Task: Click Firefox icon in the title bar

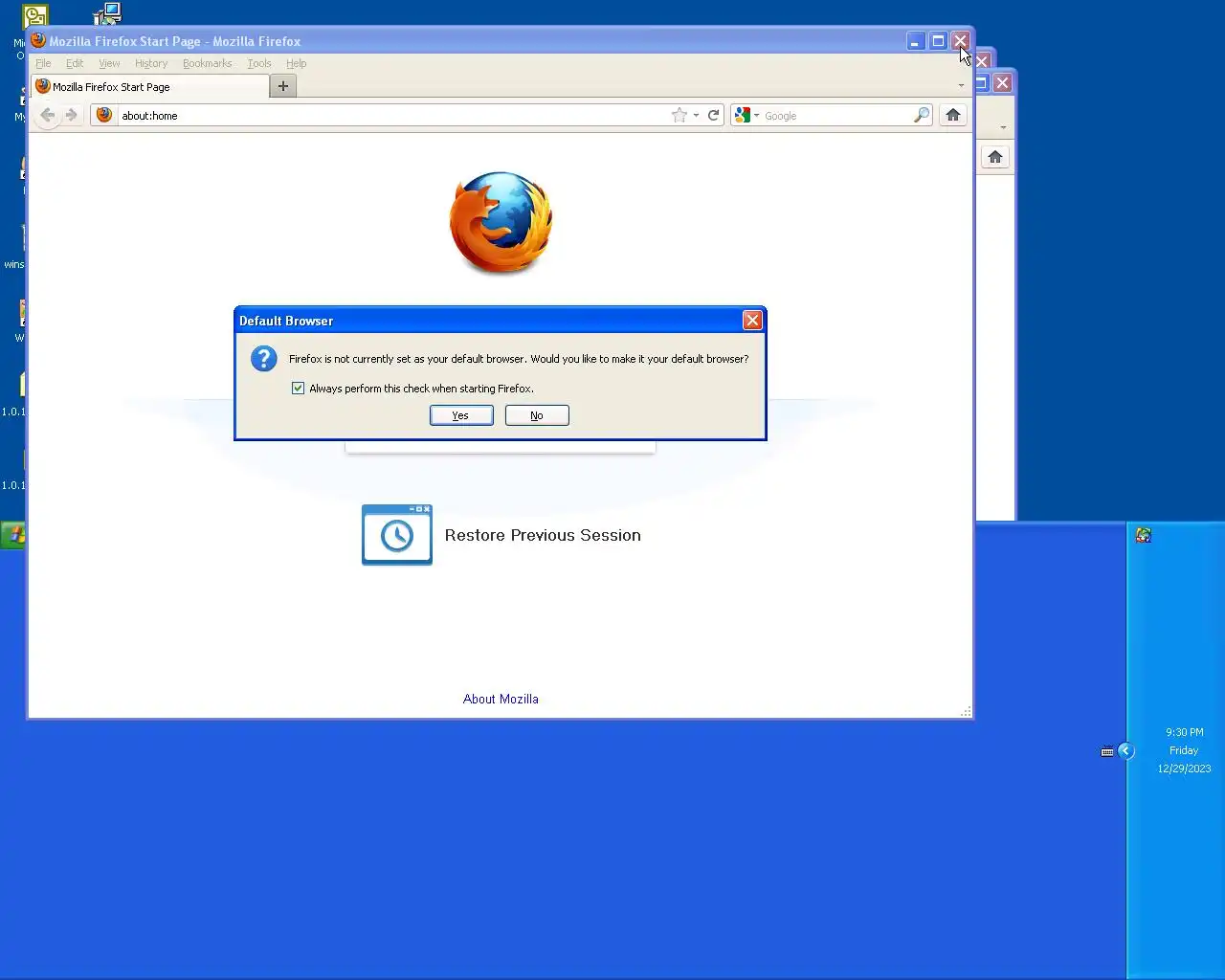Action: click(38, 40)
